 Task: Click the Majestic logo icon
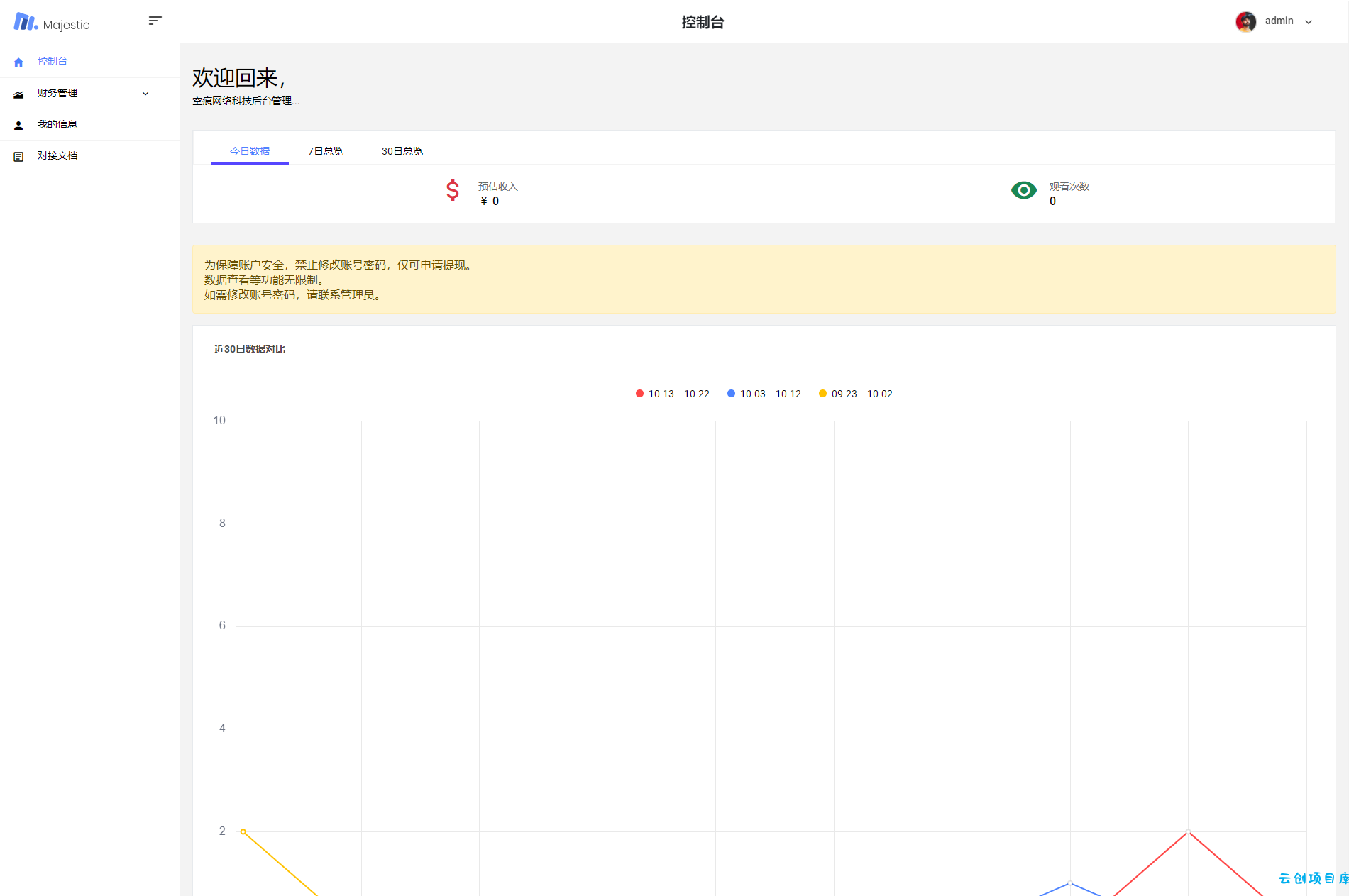pos(26,22)
